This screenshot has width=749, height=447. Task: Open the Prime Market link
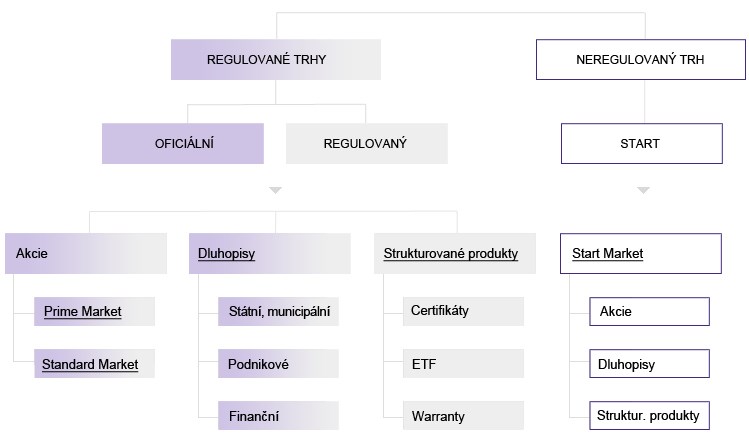point(82,312)
